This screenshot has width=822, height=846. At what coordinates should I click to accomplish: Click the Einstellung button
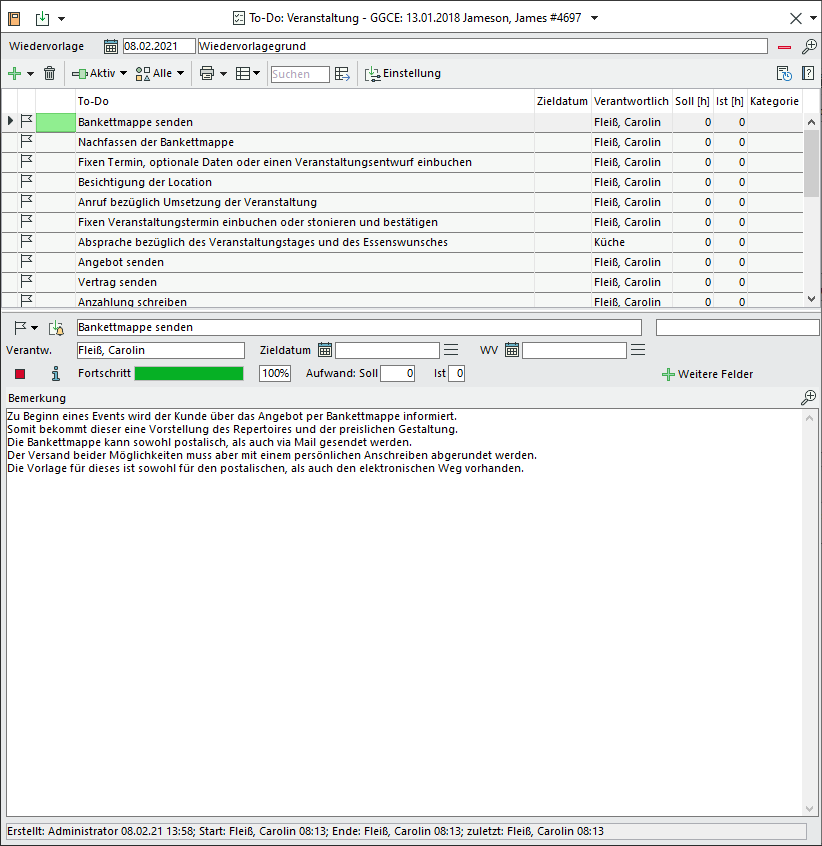tap(402, 73)
